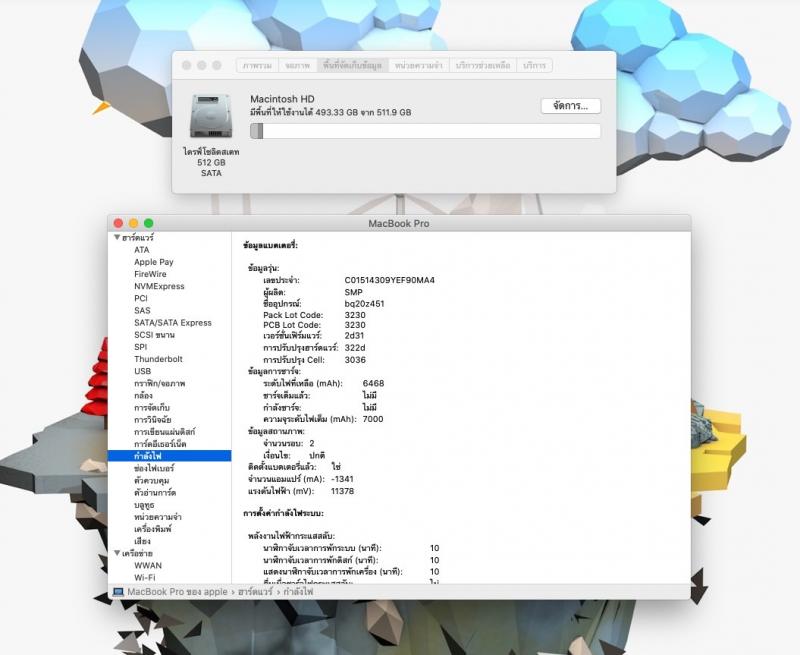This screenshot has height=655, width=800.
Task: Click the full charge capacity value 7000
Action: [x=372, y=419]
